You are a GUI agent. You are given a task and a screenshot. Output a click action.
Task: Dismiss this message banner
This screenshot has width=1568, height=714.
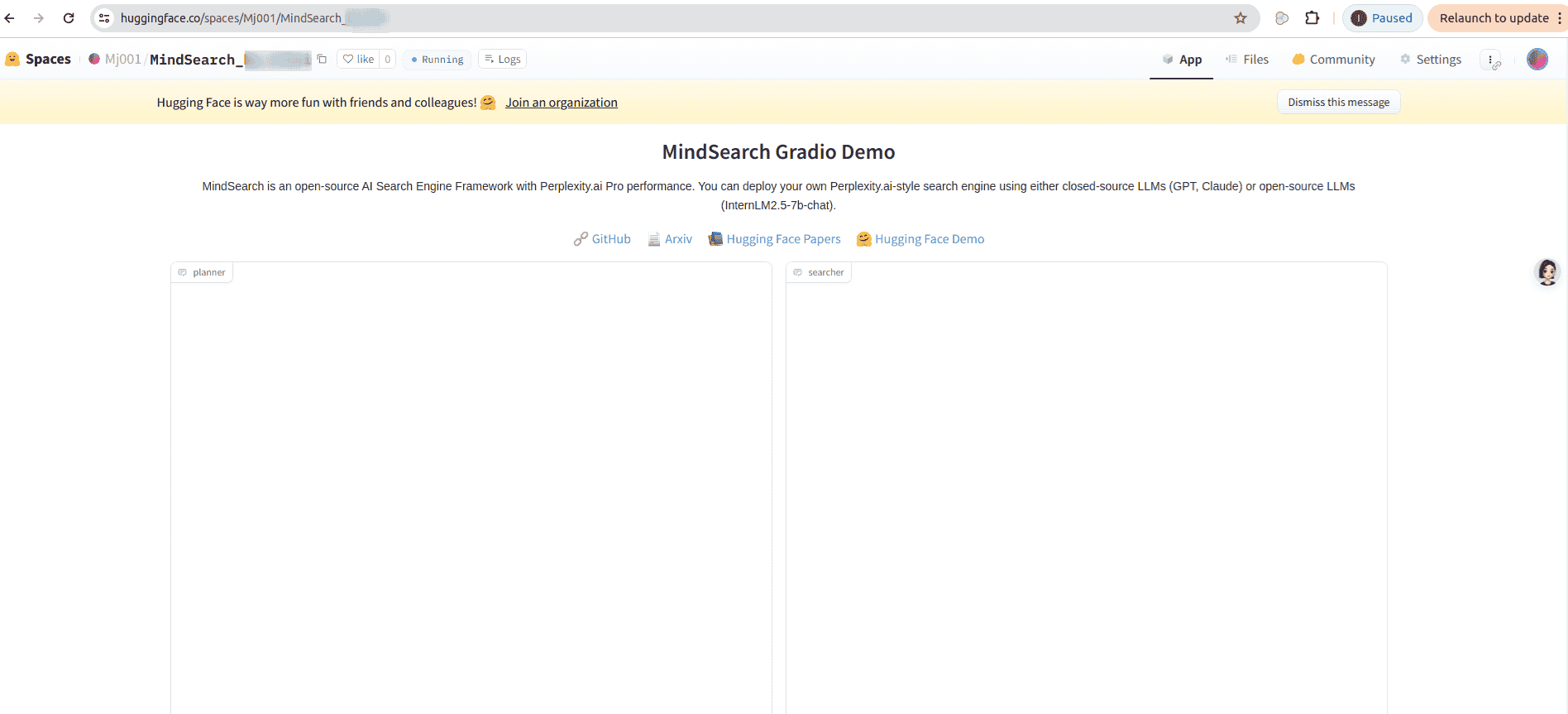click(1337, 103)
